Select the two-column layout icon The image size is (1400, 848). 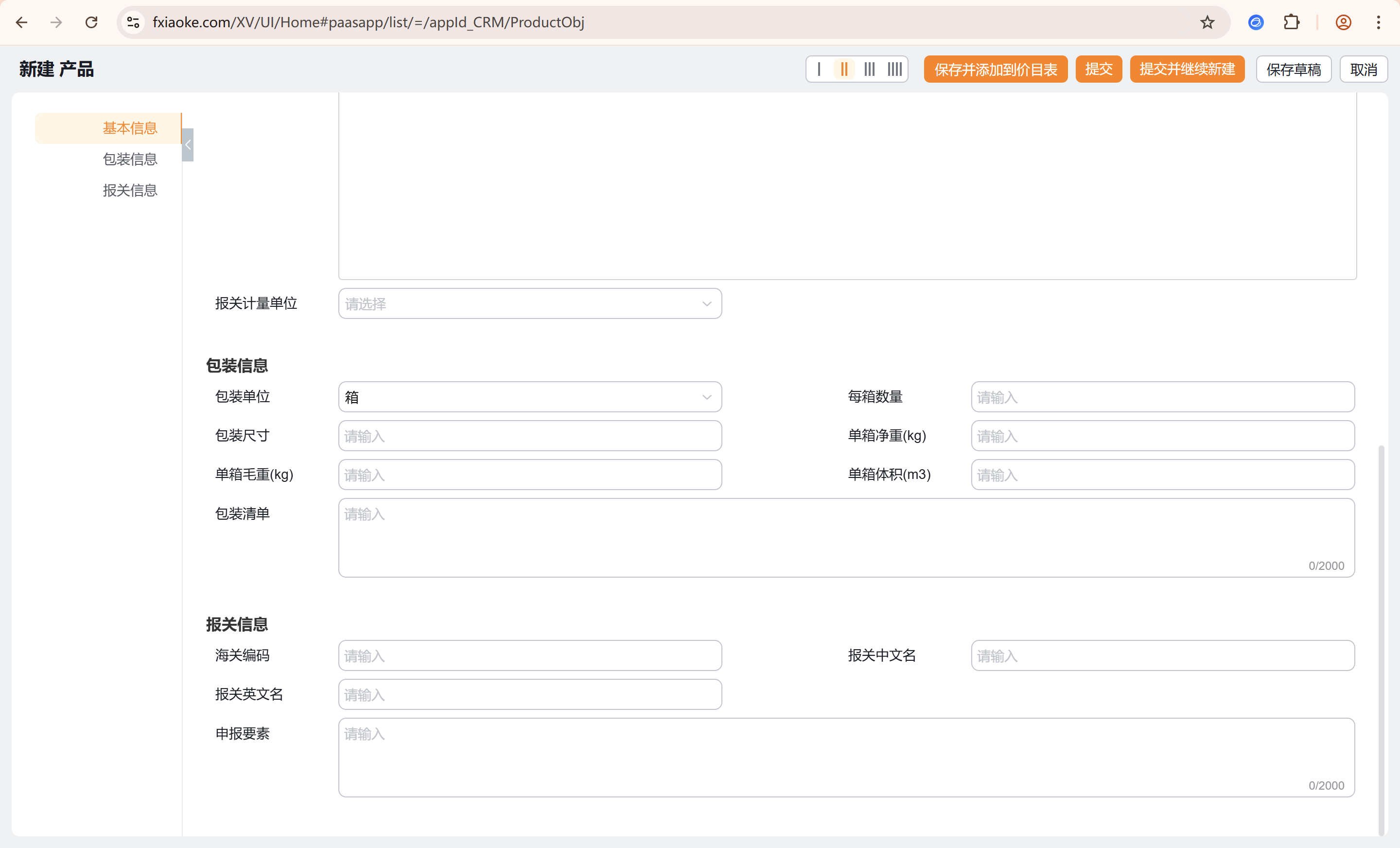click(x=844, y=70)
